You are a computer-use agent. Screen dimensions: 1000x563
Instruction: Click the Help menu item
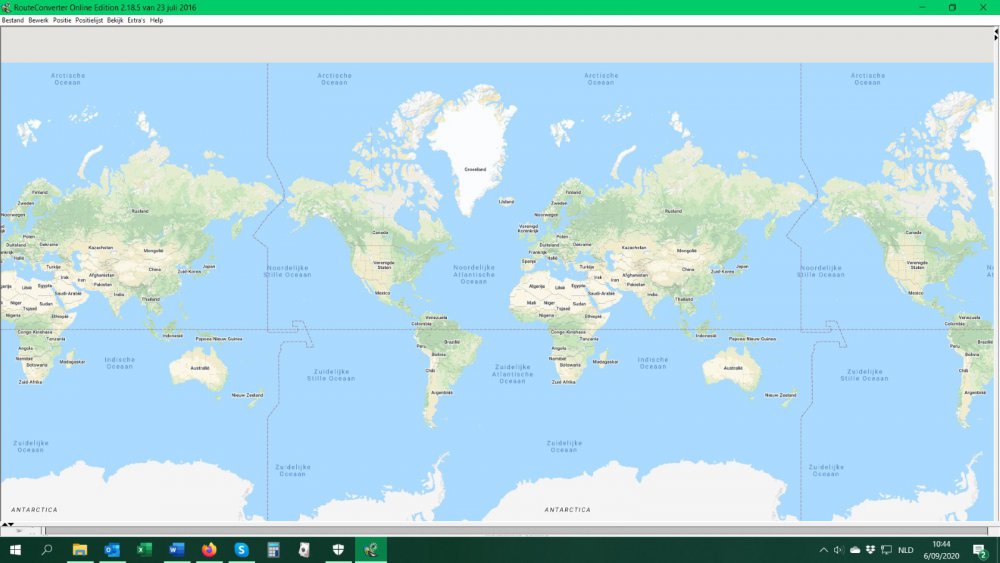pyautogui.click(x=156, y=20)
